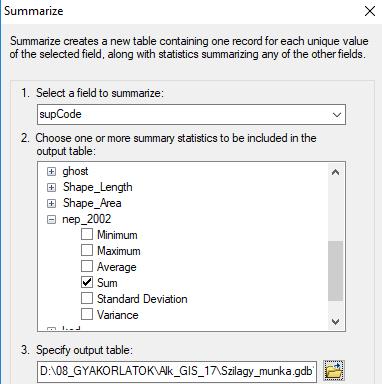382x384 pixels.
Task: Check the Average statistic
Action: 87,266
